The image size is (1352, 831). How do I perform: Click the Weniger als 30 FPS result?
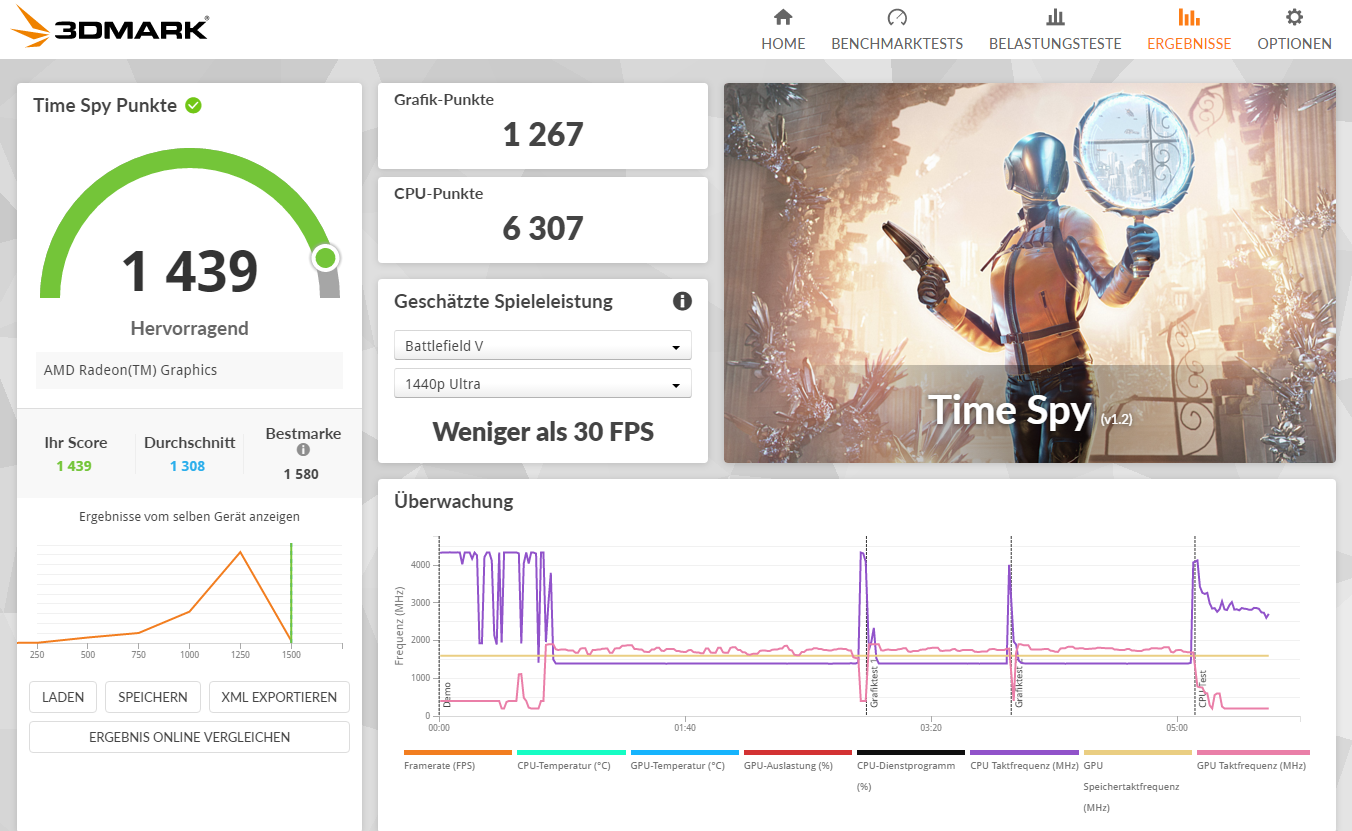(543, 431)
